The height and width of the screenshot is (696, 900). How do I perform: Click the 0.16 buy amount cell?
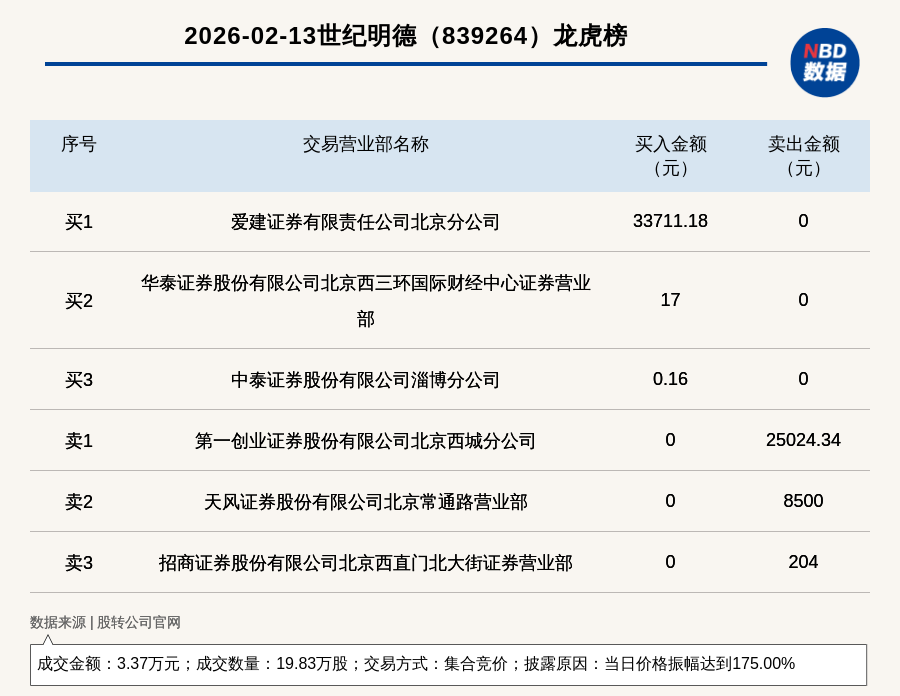click(670, 379)
